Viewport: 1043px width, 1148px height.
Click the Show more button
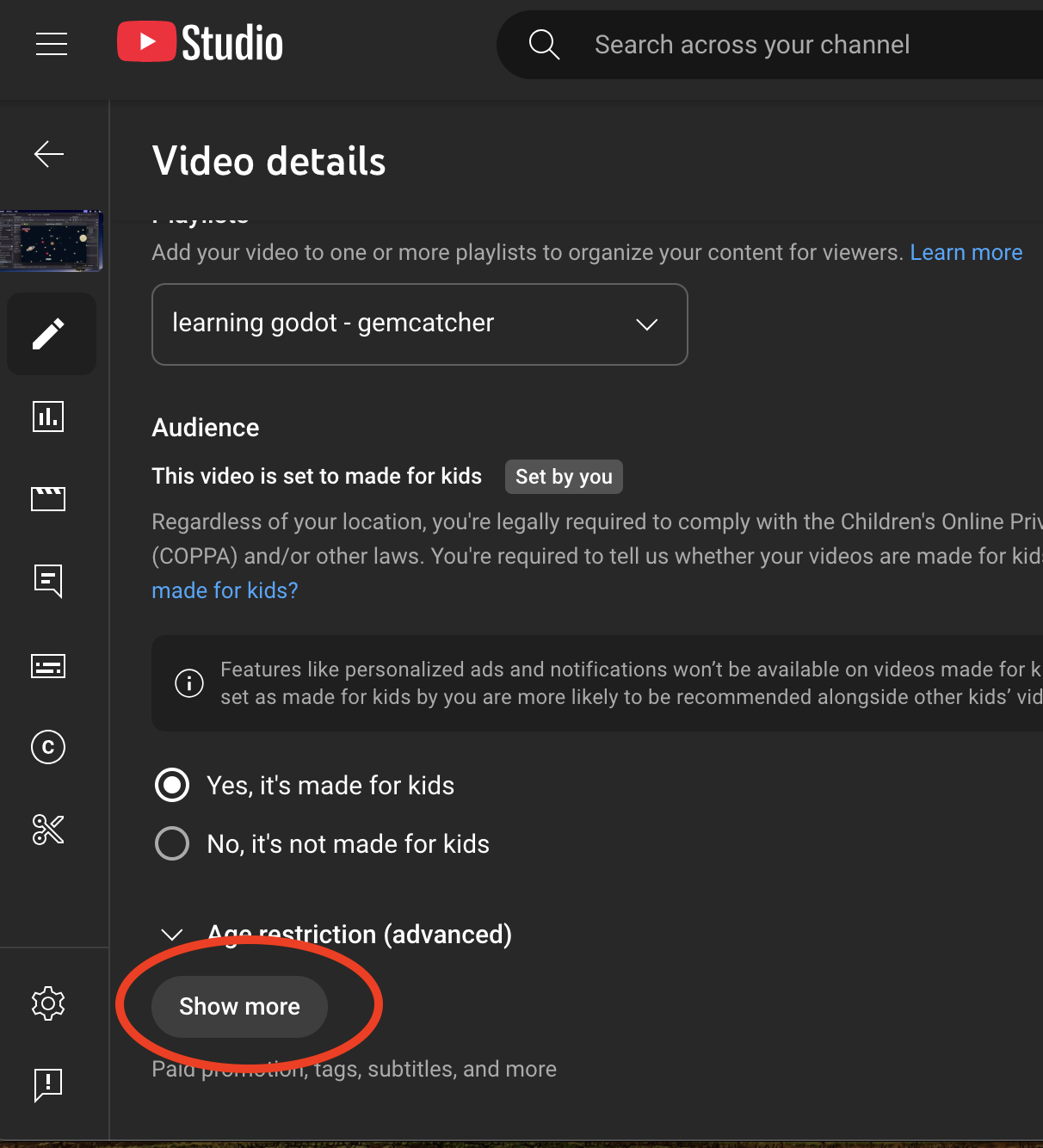[239, 1007]
